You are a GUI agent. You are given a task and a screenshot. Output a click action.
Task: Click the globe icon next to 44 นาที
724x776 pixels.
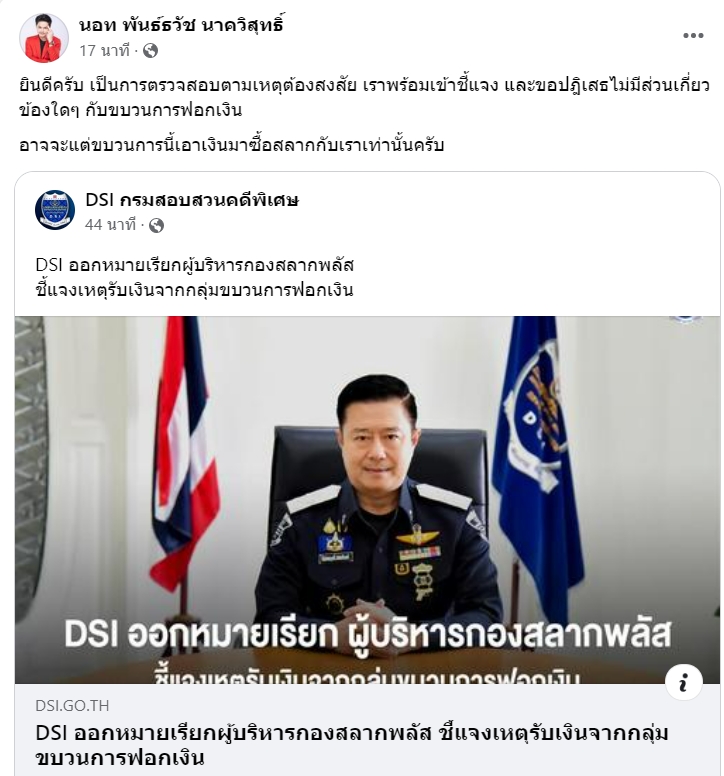[x=156, y=225]
